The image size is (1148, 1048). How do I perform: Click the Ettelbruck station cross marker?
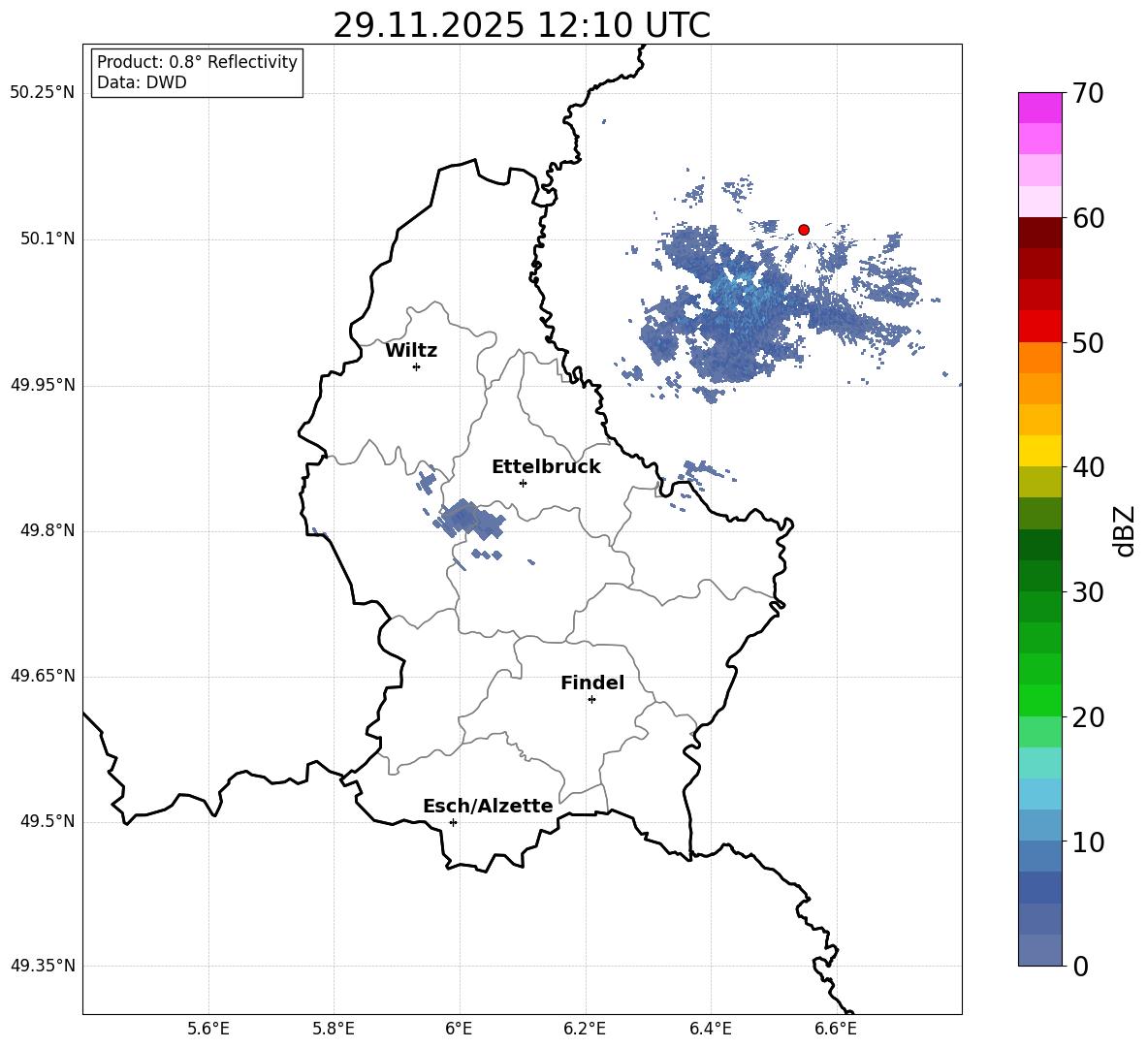(523, 483)
